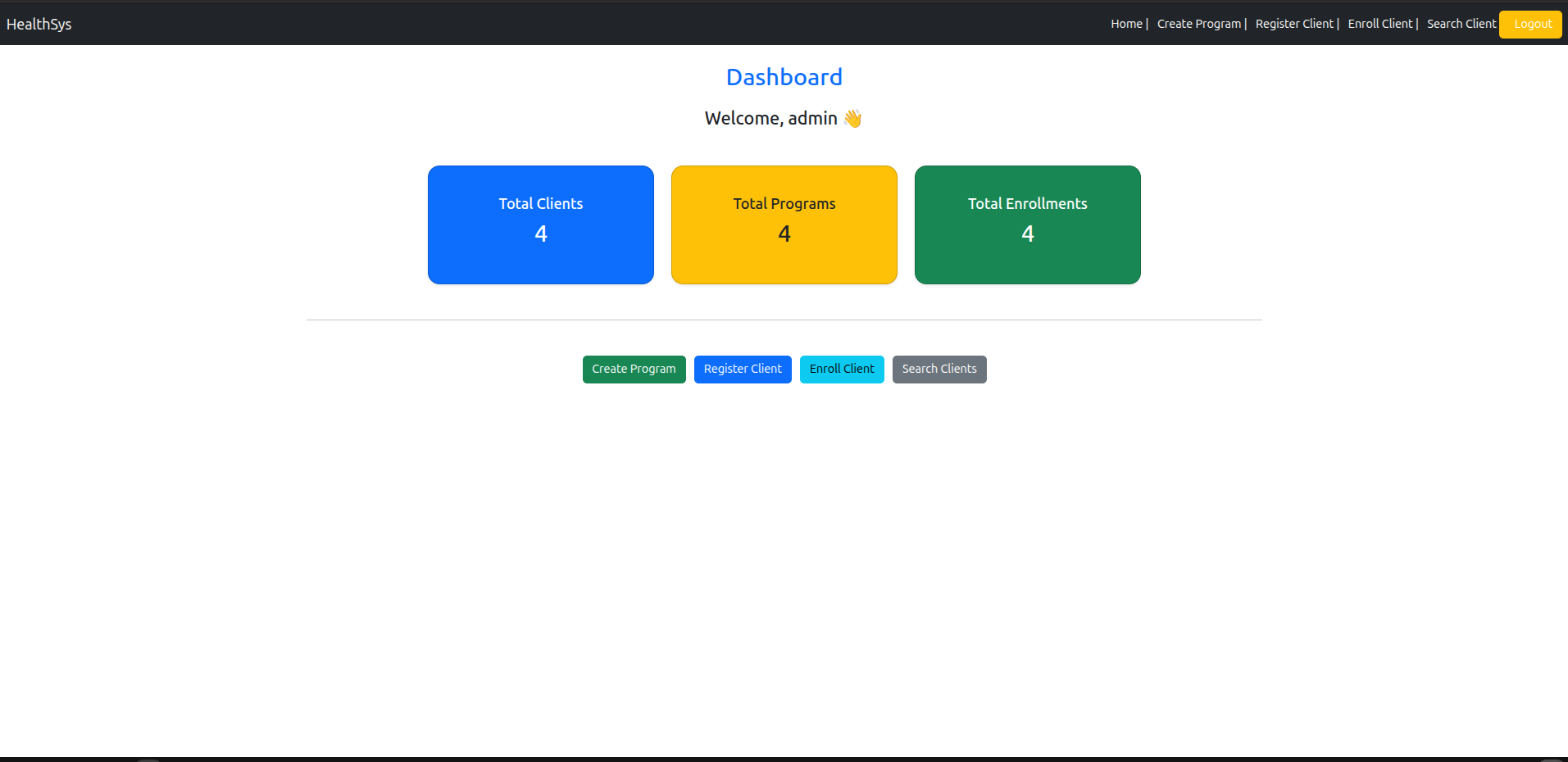This screenshot has width=1568, height=762.
Task: Select the blue Total Clients card
Action: [540, 225]
